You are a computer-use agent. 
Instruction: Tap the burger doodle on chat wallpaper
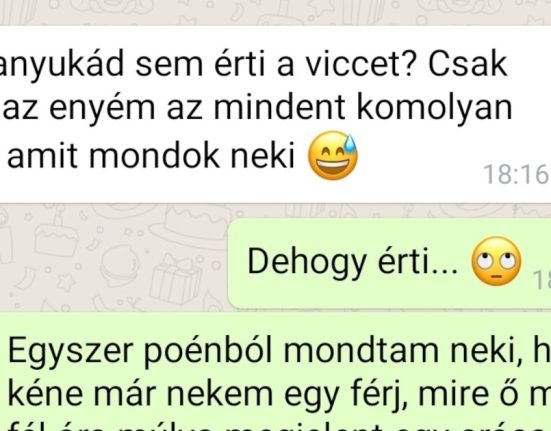point(120,264)
